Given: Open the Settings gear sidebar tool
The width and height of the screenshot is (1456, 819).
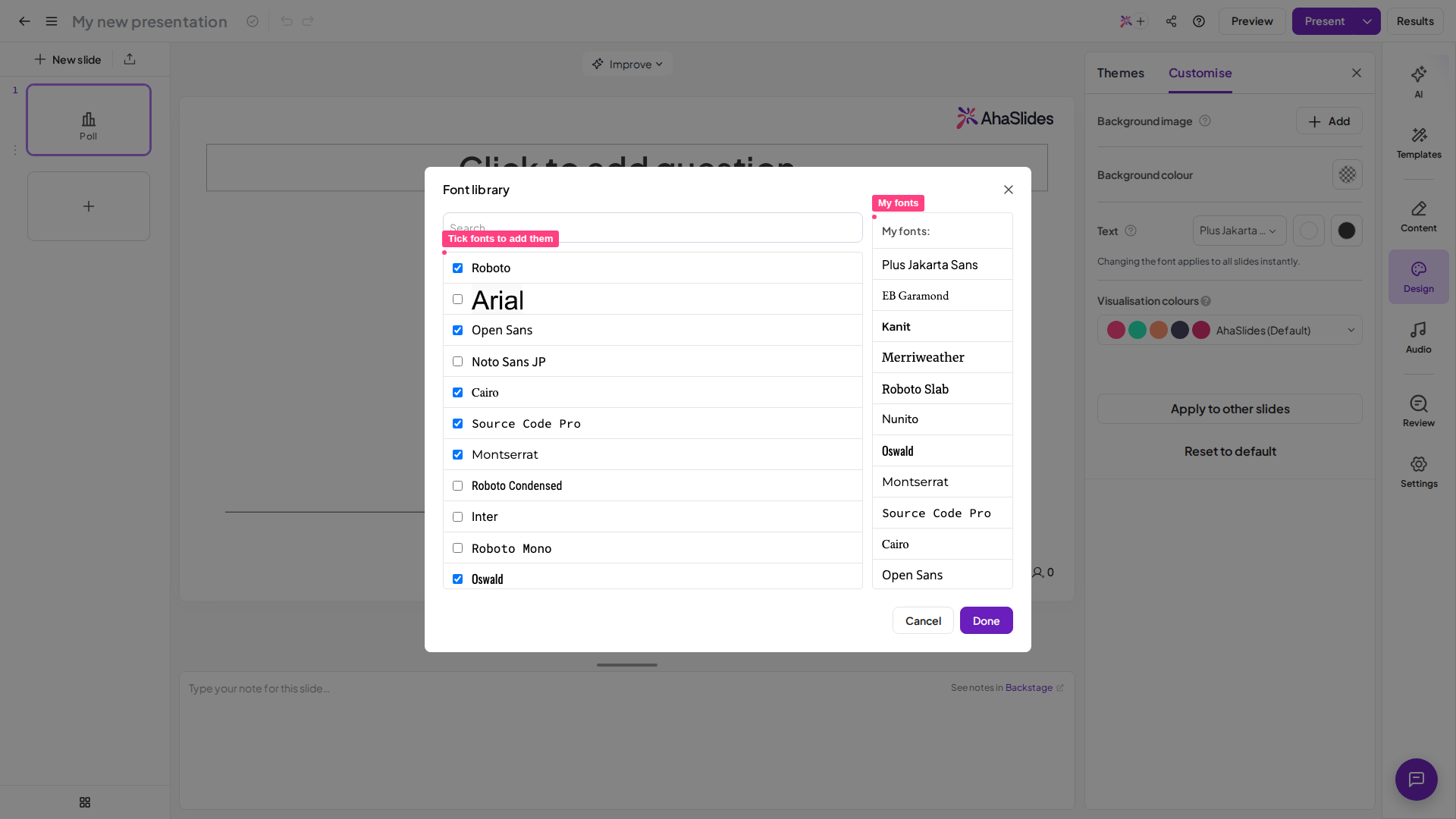Looking at the screenshot, I should click(1418, 472).
